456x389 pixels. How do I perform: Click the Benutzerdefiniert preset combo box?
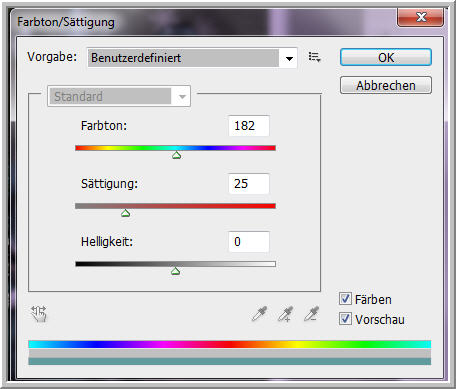click(192, 58)
